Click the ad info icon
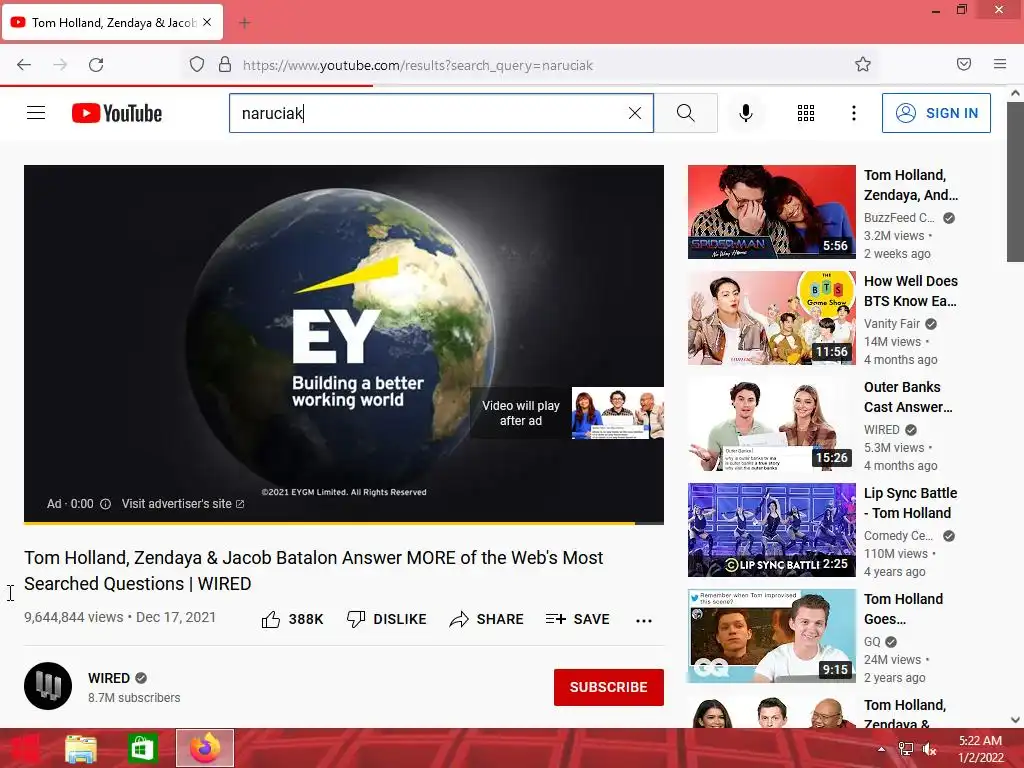This screenshot has width=1024, height=768. point(105,504)
